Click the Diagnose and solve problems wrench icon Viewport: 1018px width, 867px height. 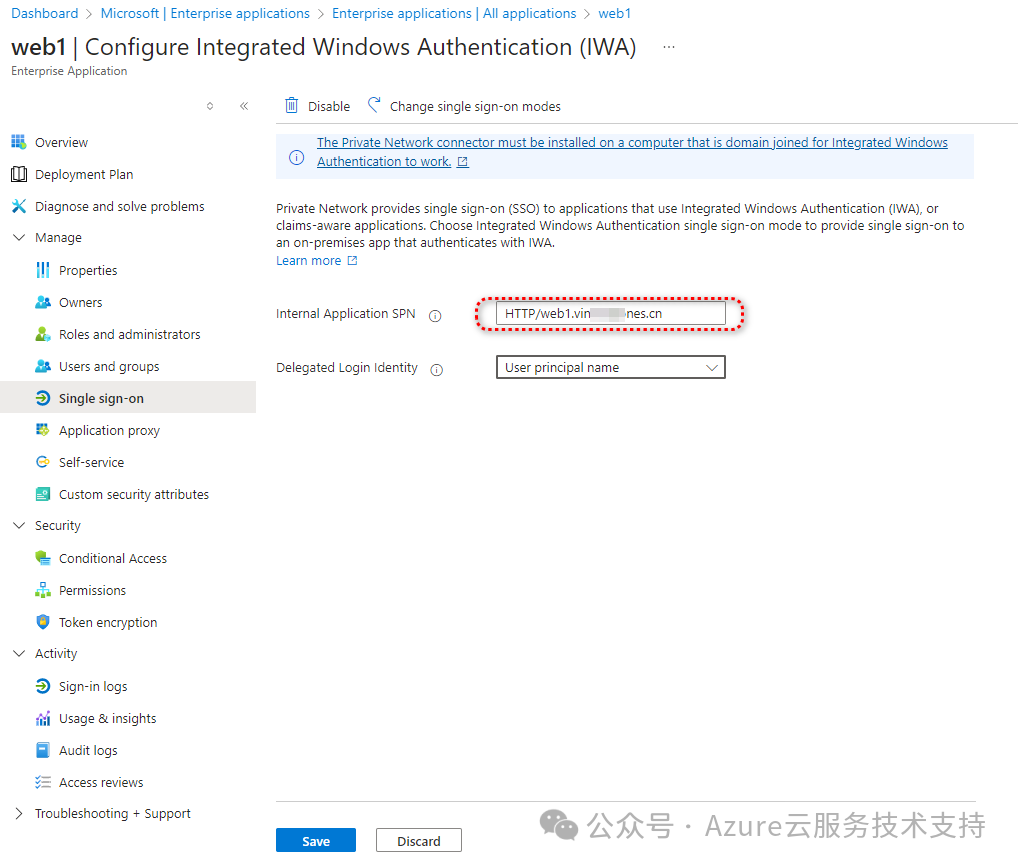pyautogui.click(x=19, y=206)
